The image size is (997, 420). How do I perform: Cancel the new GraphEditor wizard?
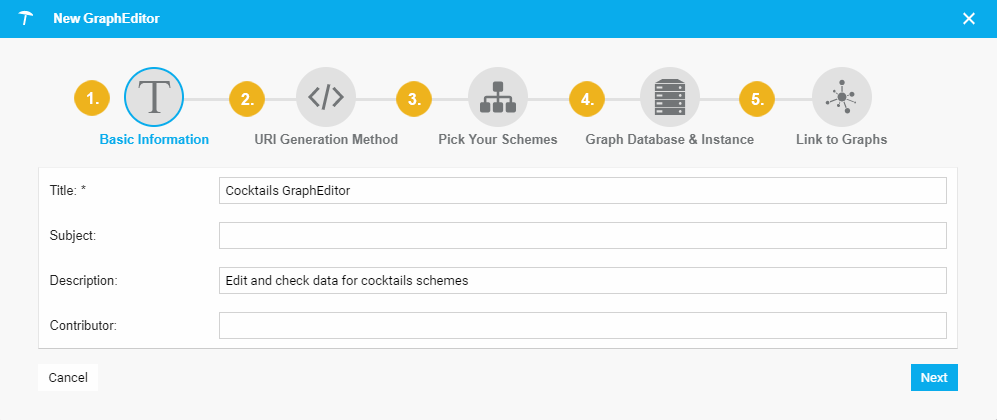[68, 377]
